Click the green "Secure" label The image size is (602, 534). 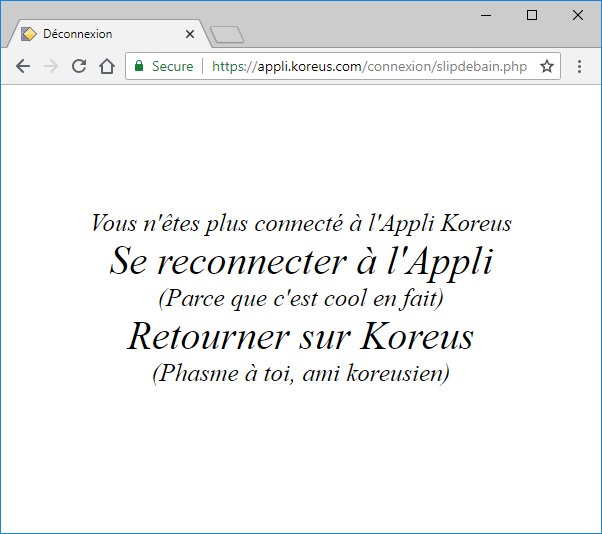[x=172, y=66]
